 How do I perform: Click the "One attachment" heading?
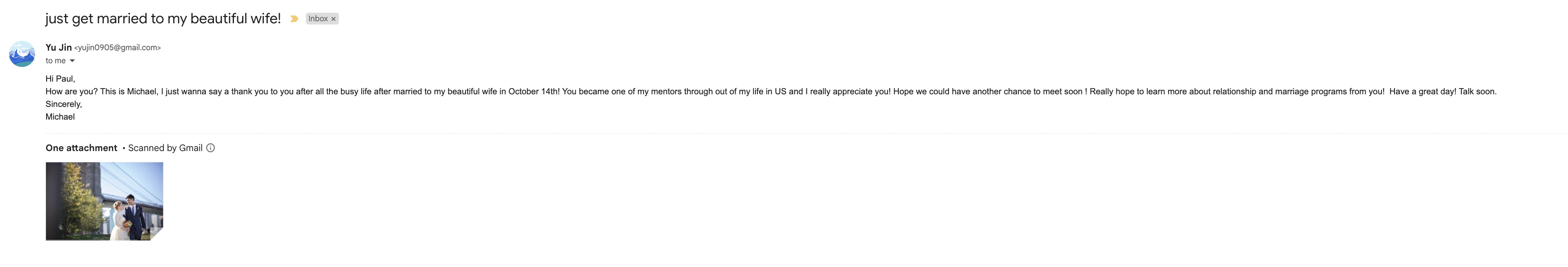coord(82,148)
